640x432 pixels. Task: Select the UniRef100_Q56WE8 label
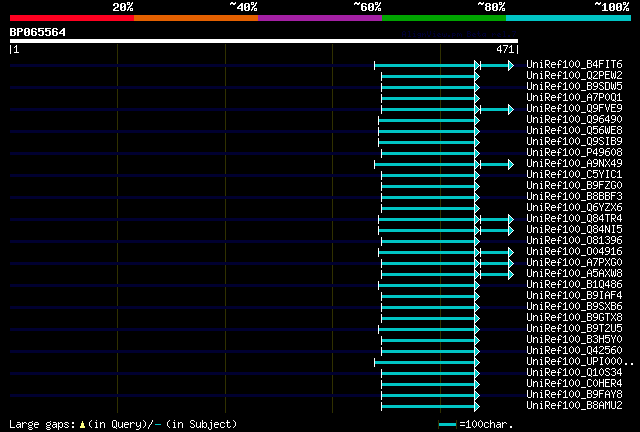tap(574, 131)
